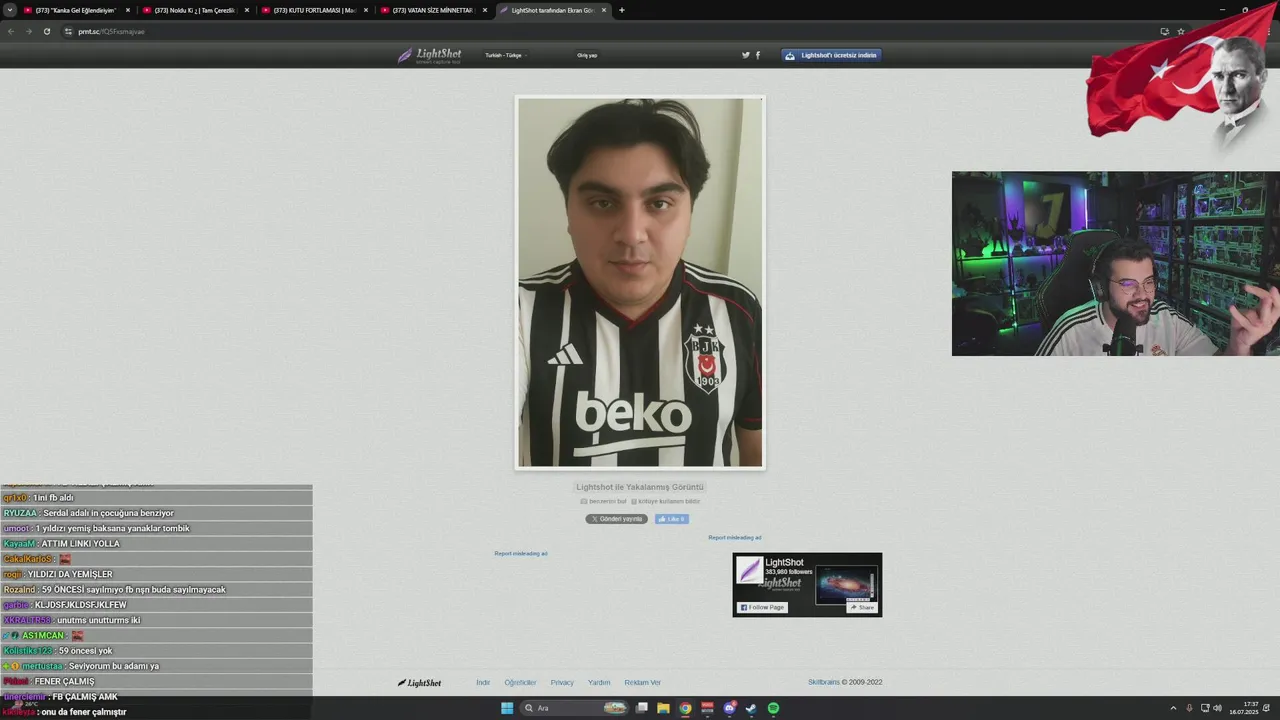1280x720 pixels.
Task: Click the microphone icon in system tray
Action: coord(1189,708)
